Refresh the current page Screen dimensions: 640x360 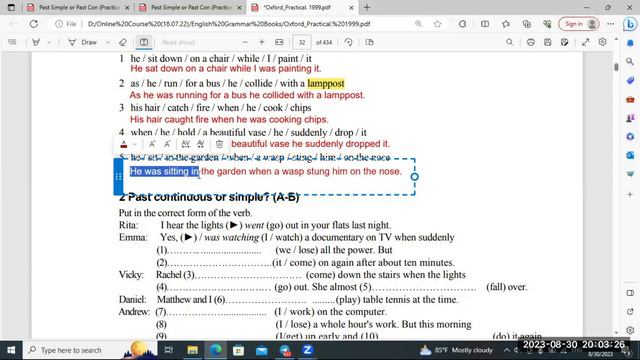pos(33,24)
